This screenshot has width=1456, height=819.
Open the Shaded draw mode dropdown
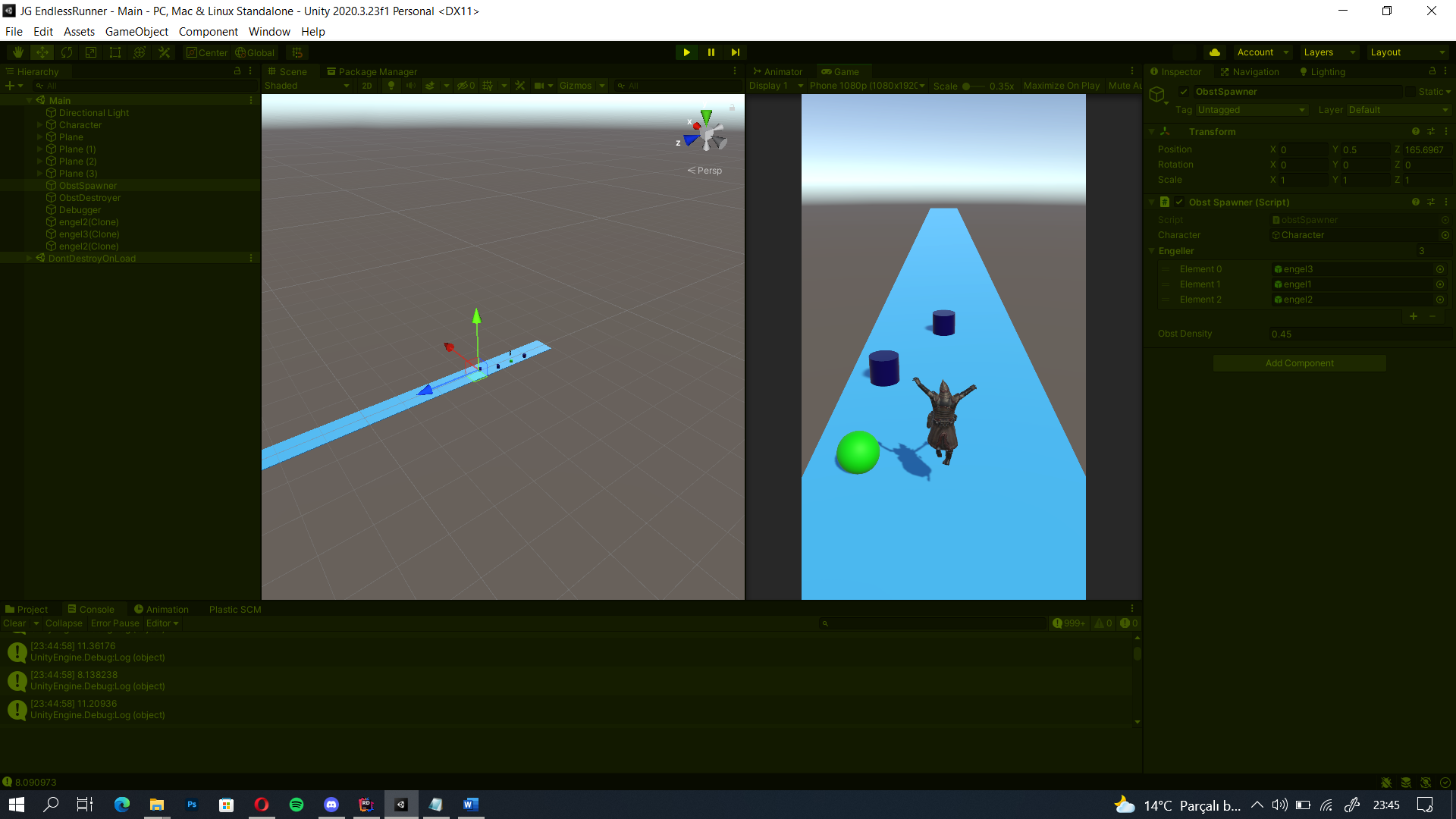303,85
